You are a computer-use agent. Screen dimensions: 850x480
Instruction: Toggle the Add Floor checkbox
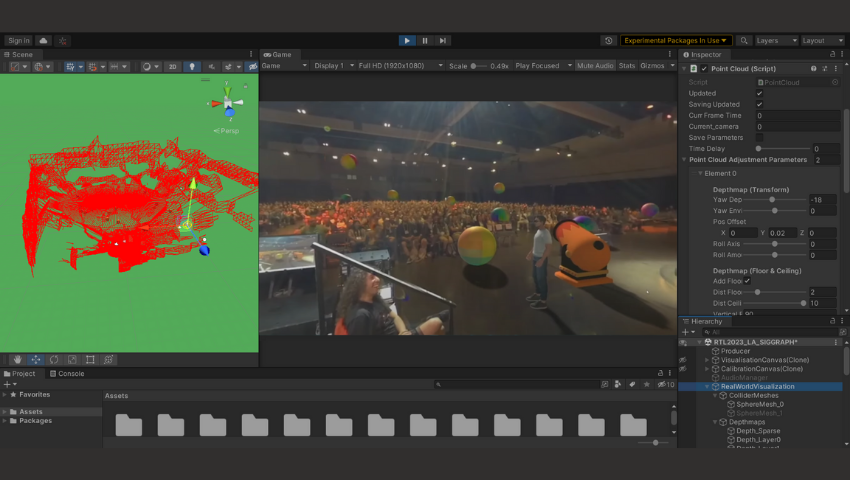coord(747,281)
